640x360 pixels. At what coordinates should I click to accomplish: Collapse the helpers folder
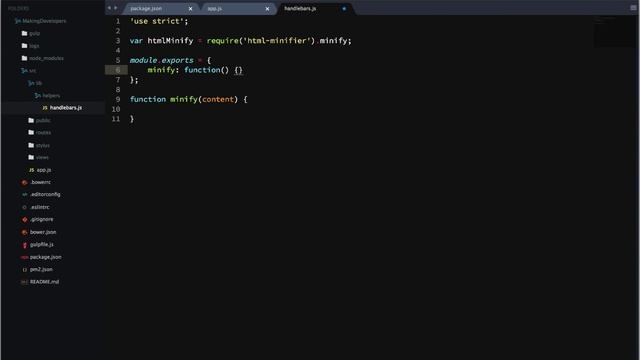38,96
